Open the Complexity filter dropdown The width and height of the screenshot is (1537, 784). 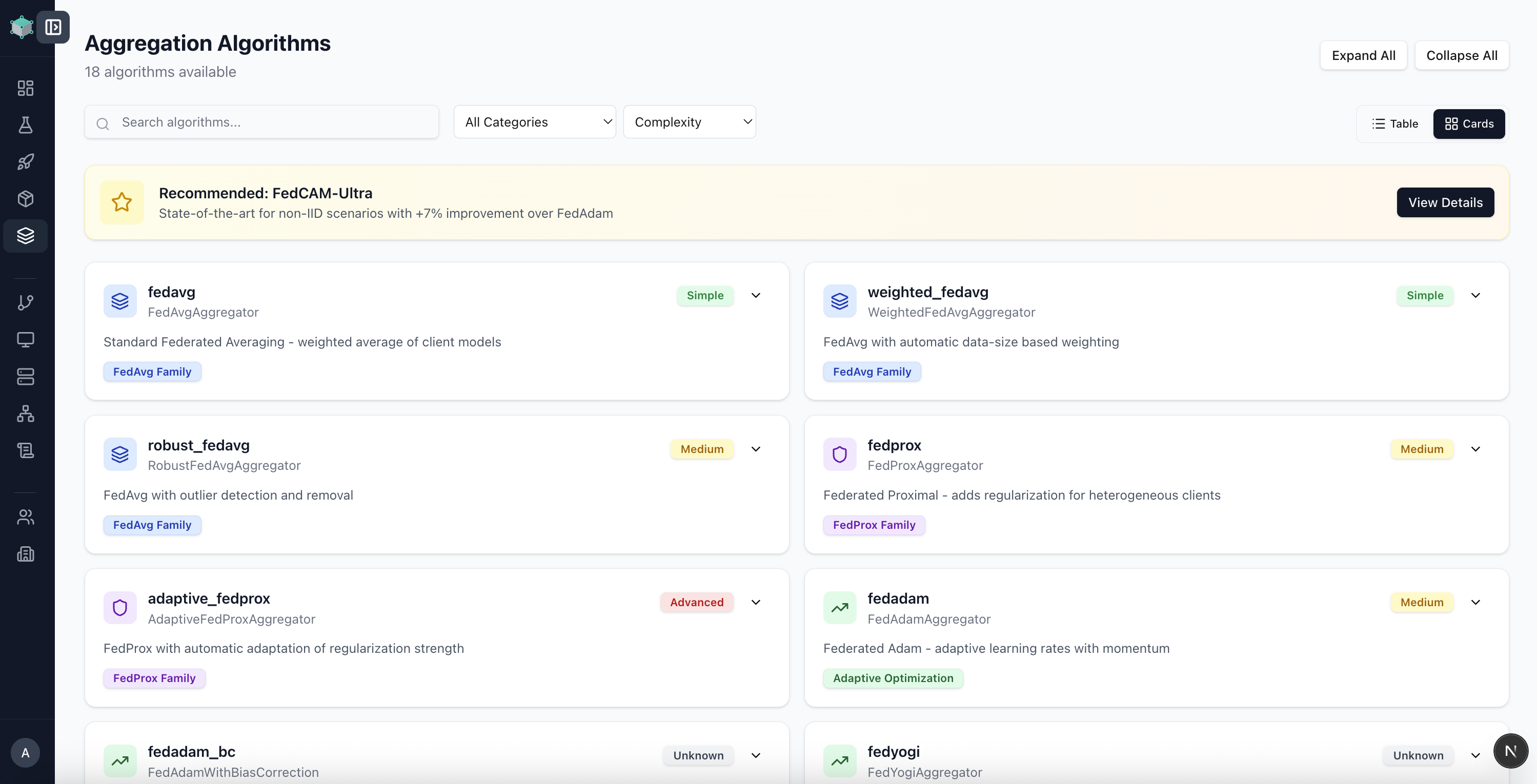coord(689,122)
